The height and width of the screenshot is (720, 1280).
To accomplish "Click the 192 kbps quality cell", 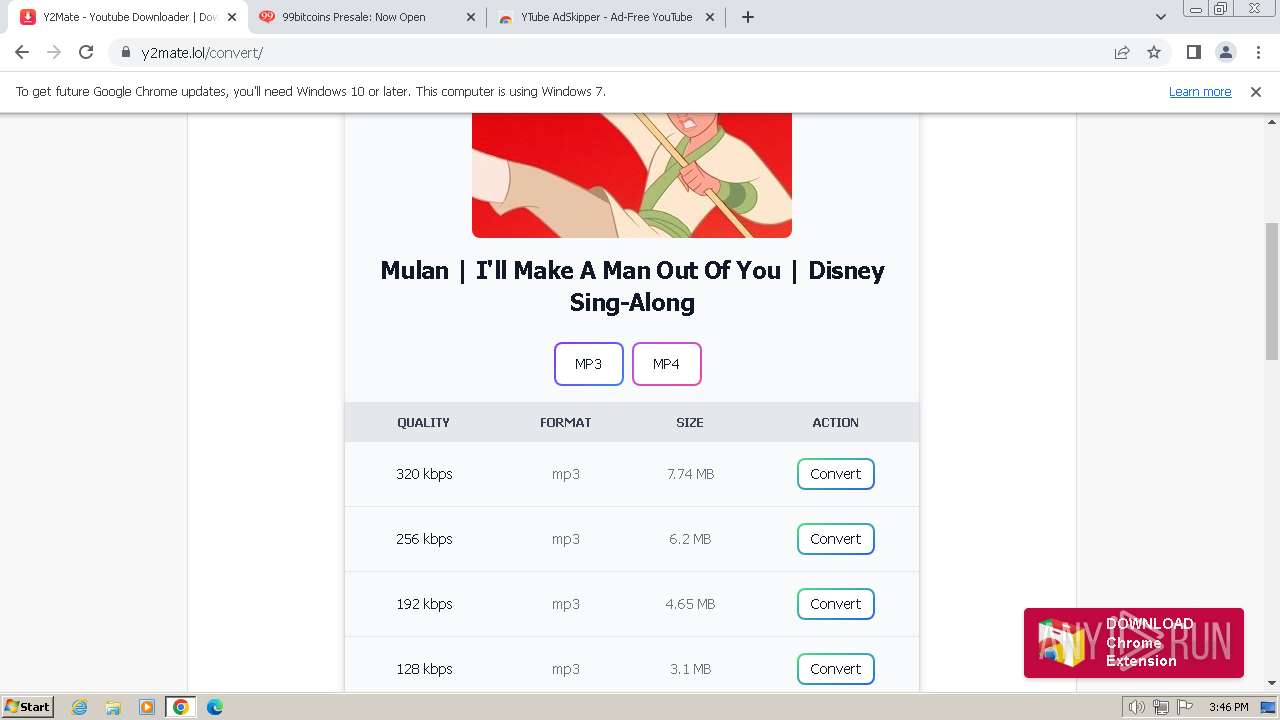I will pos(424,604).
